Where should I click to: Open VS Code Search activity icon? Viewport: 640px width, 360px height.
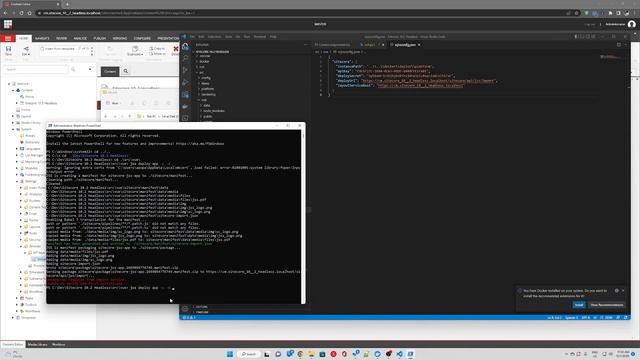185,58
